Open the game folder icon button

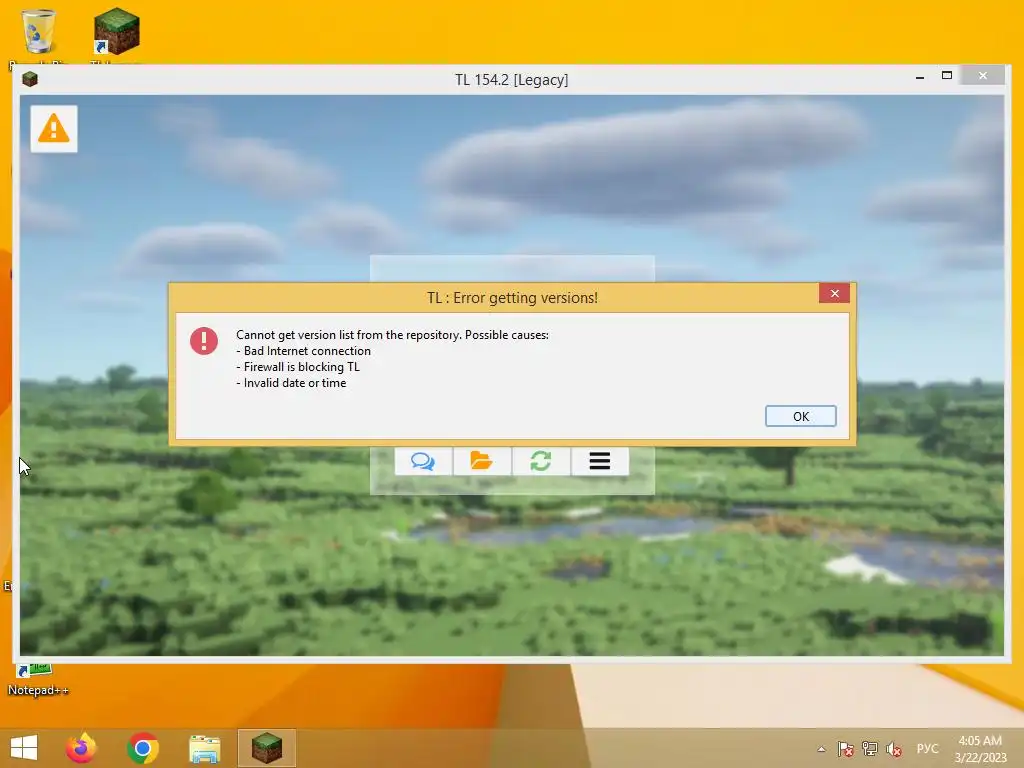coord(482,461)
